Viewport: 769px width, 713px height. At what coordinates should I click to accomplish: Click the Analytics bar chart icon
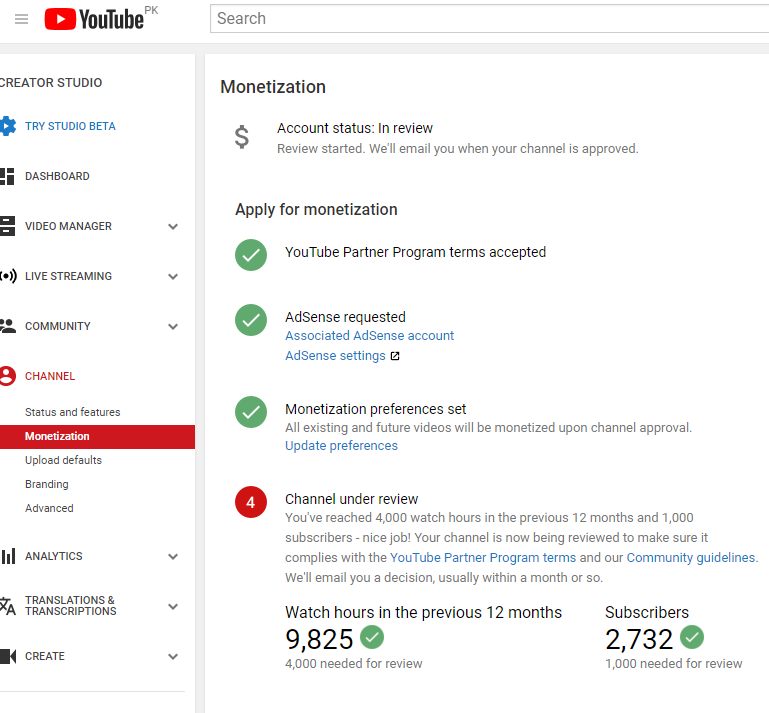(8, 556)
